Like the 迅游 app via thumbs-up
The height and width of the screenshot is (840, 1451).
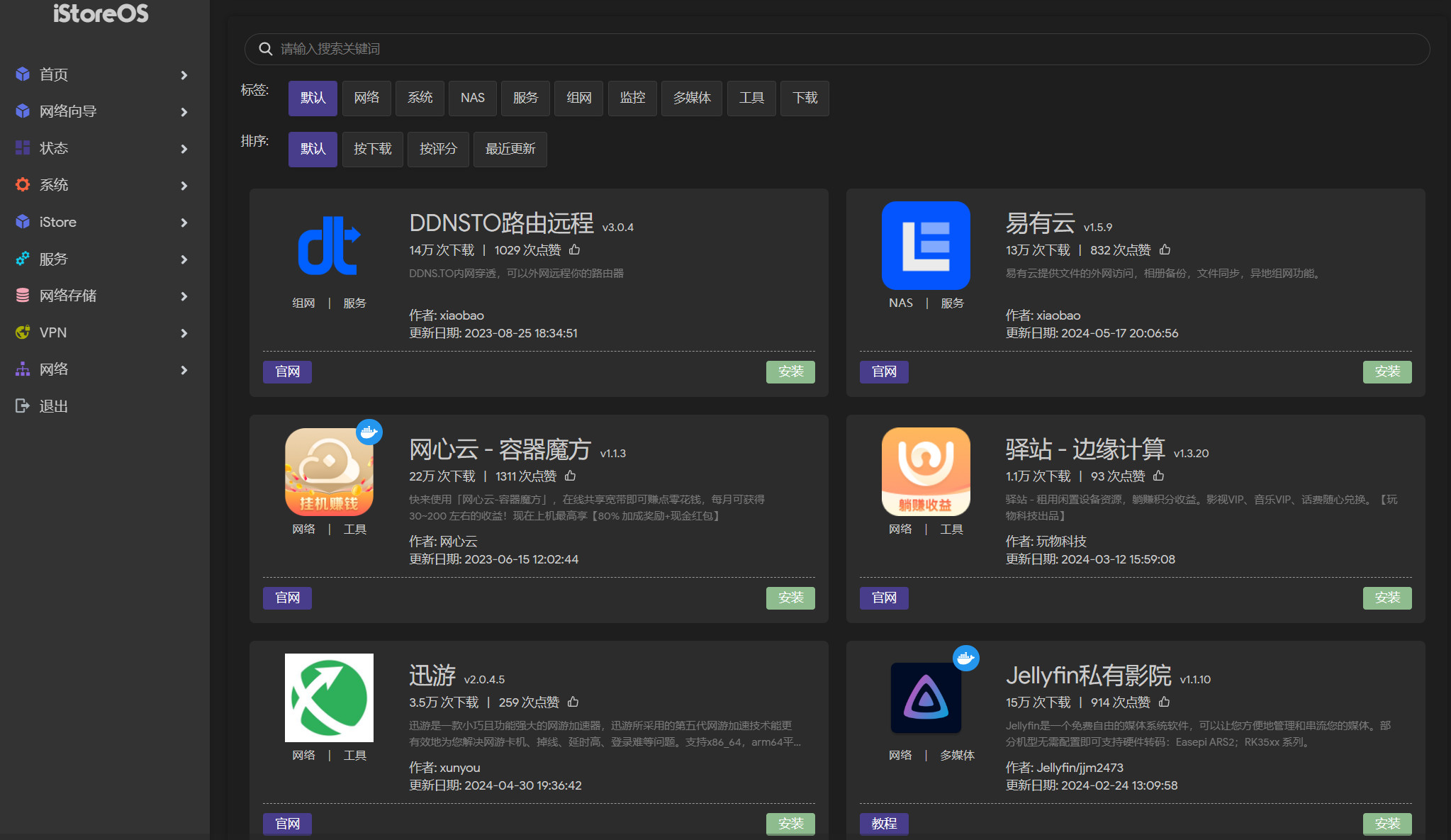point(573,702)
